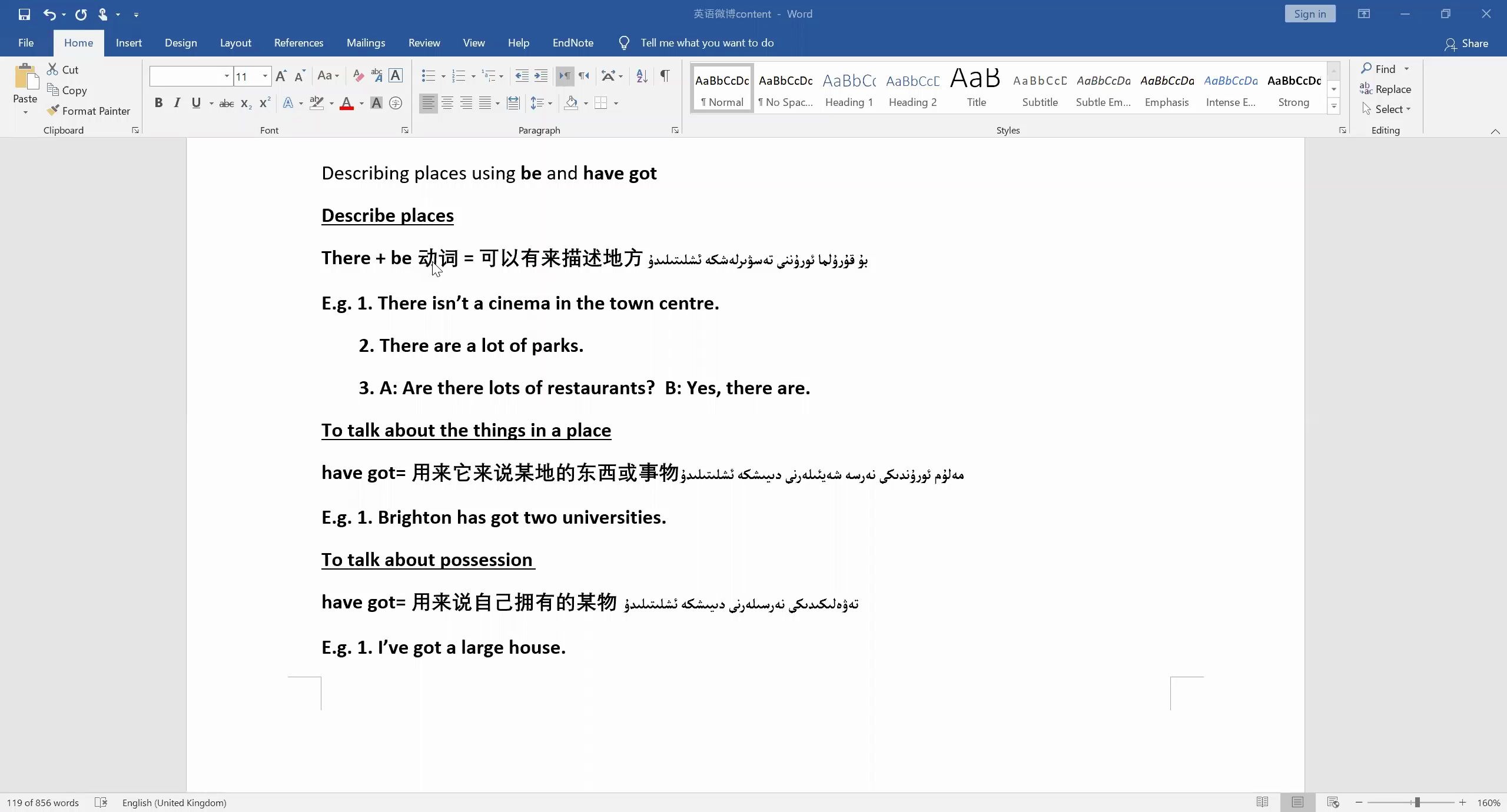Click the Clear All Formatting eraser icon

click(x=358, y=75)
